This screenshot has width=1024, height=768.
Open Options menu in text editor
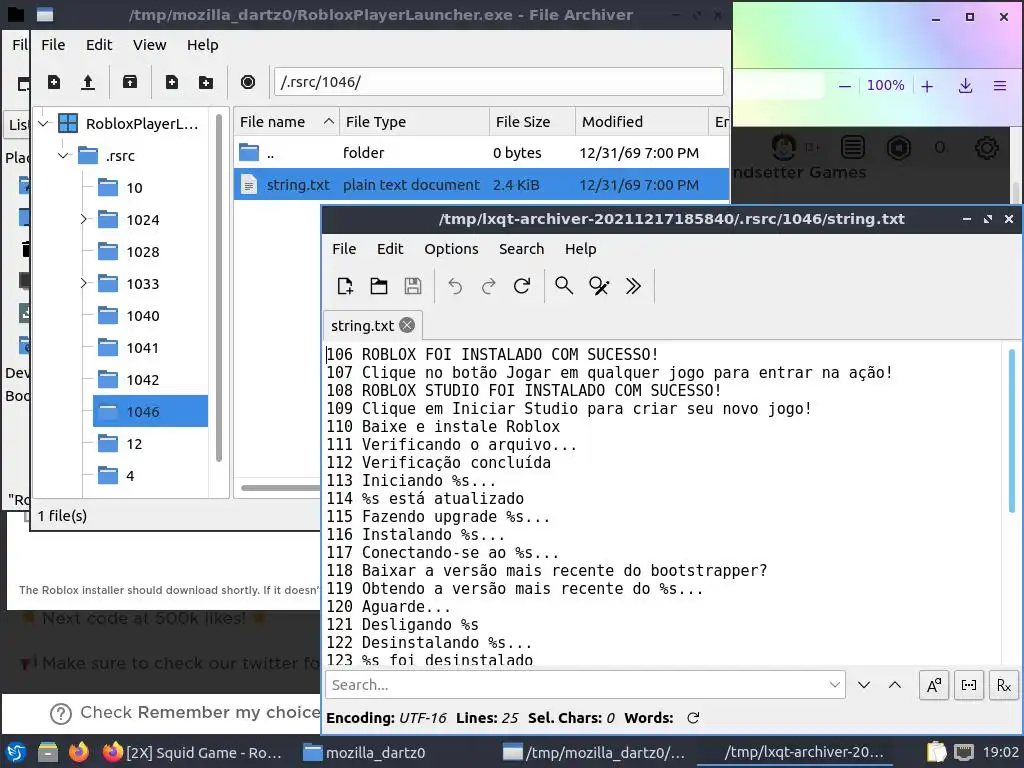(x=451, y=249)
